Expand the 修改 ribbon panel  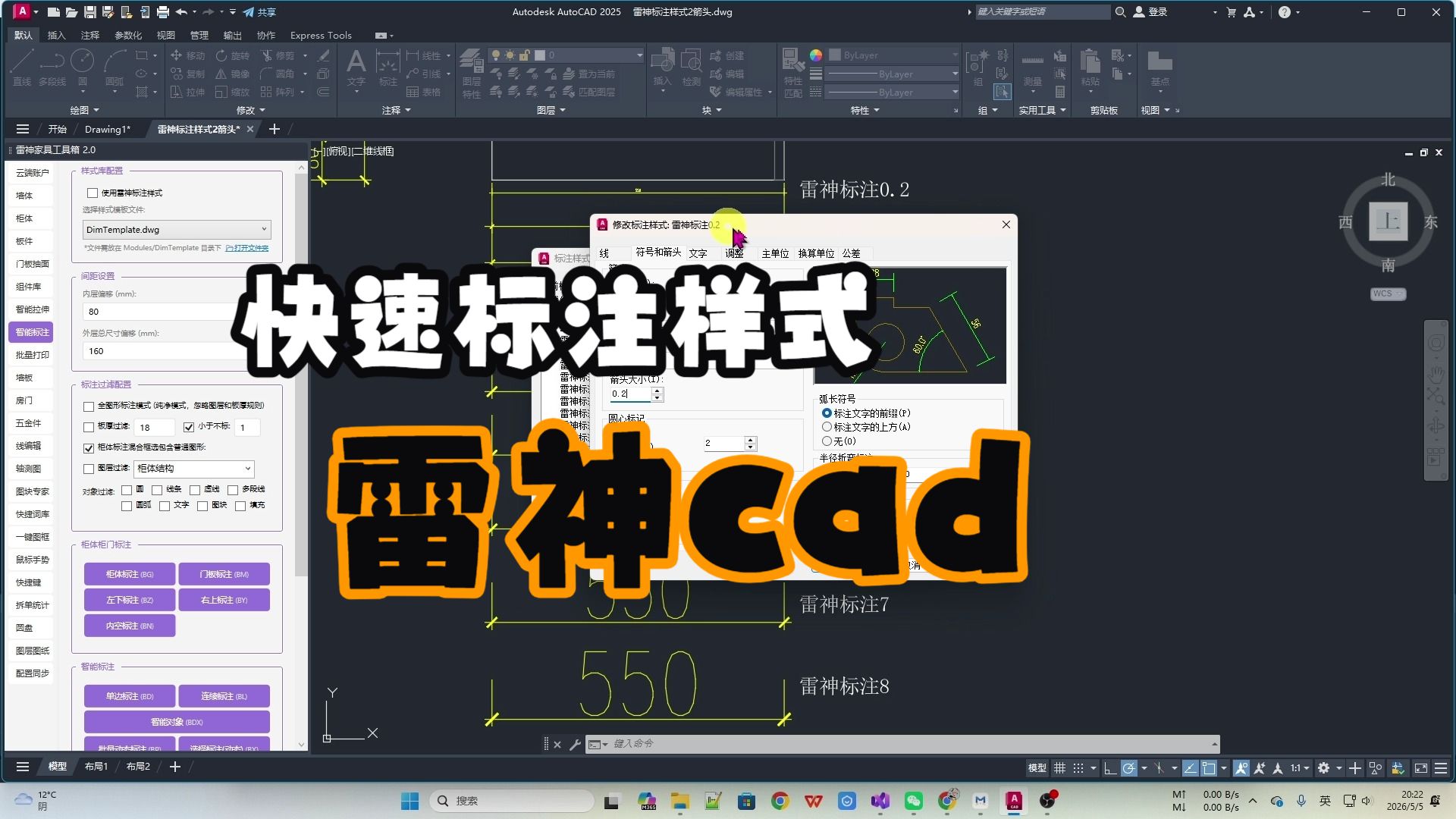click(250, 111)
